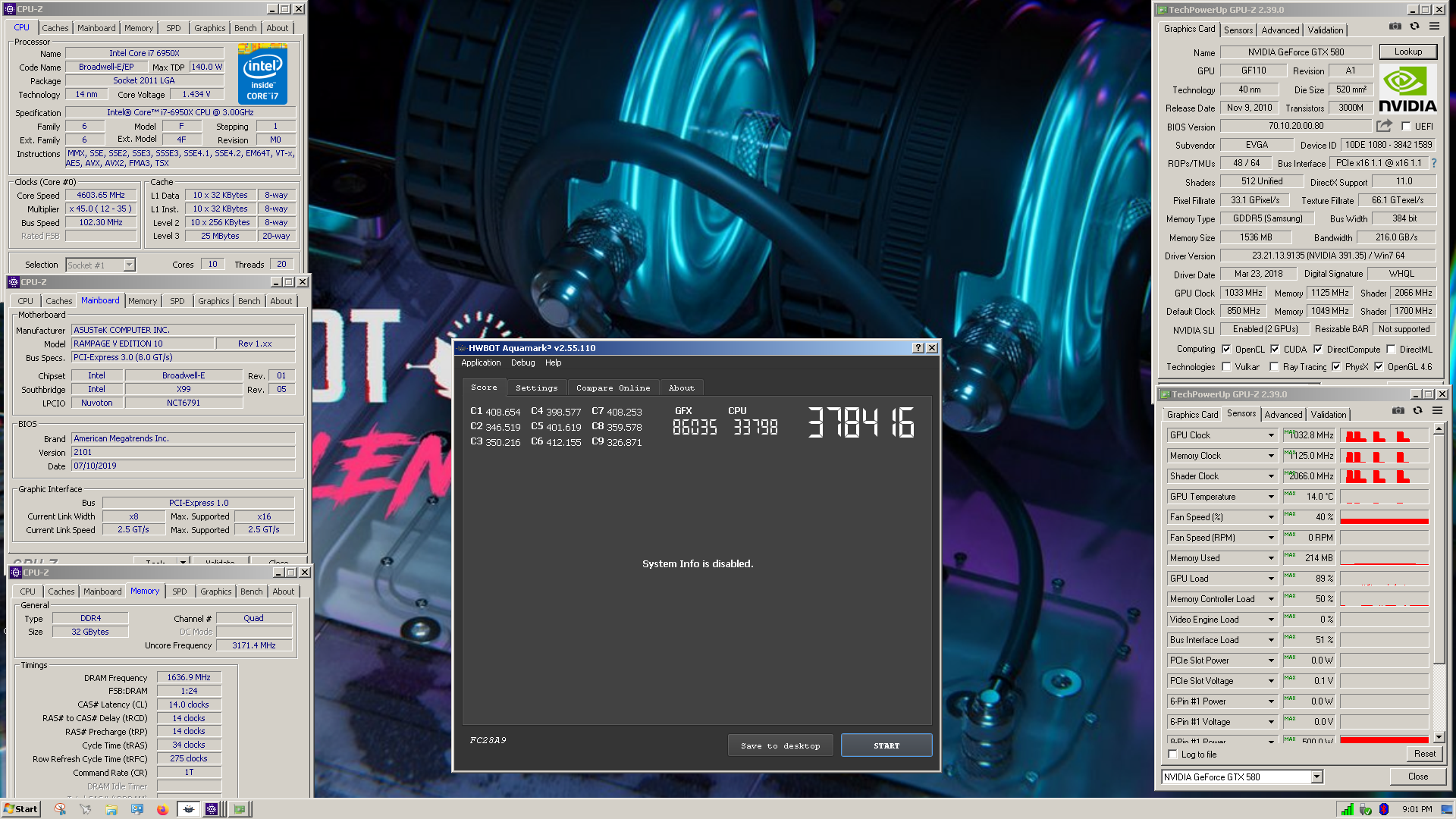Open GPU Clock sensor dropdown
The image size is (1456, 819).
(x=1271, y=435)
